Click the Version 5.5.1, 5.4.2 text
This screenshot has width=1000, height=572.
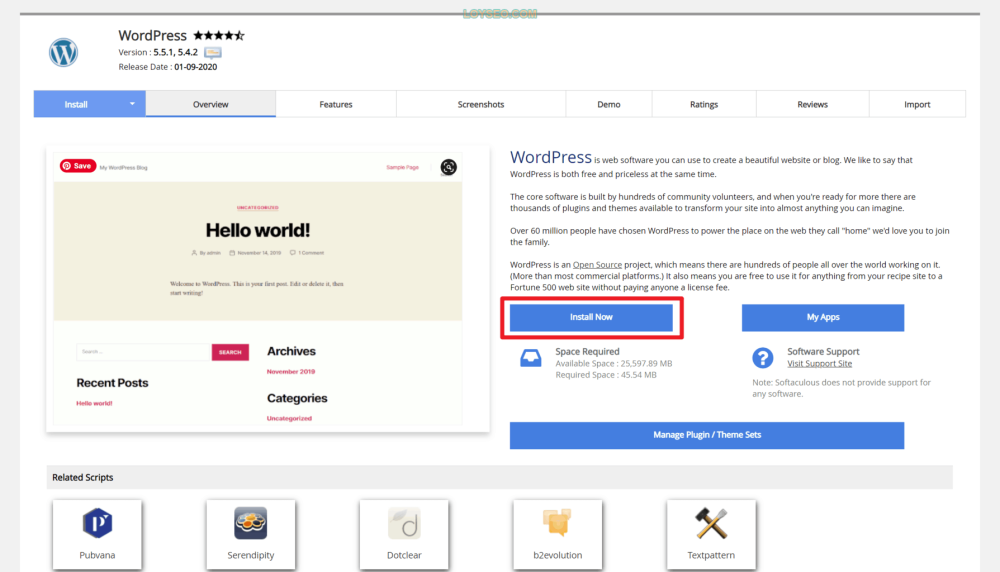click(158, 52)
